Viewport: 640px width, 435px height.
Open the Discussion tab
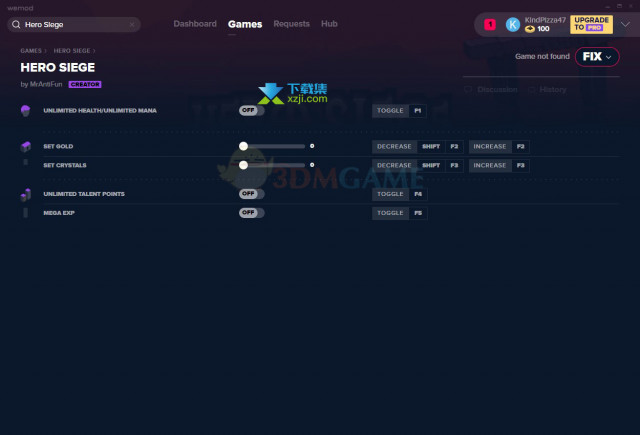pyautogui.click(x=497, y=89)
